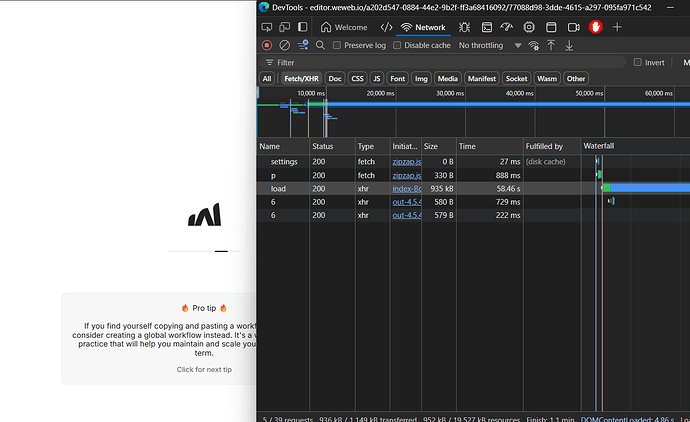Open out-4.5.4 initiator of 222 ms request
Viewport: 690px width, 422px height.
407,215
